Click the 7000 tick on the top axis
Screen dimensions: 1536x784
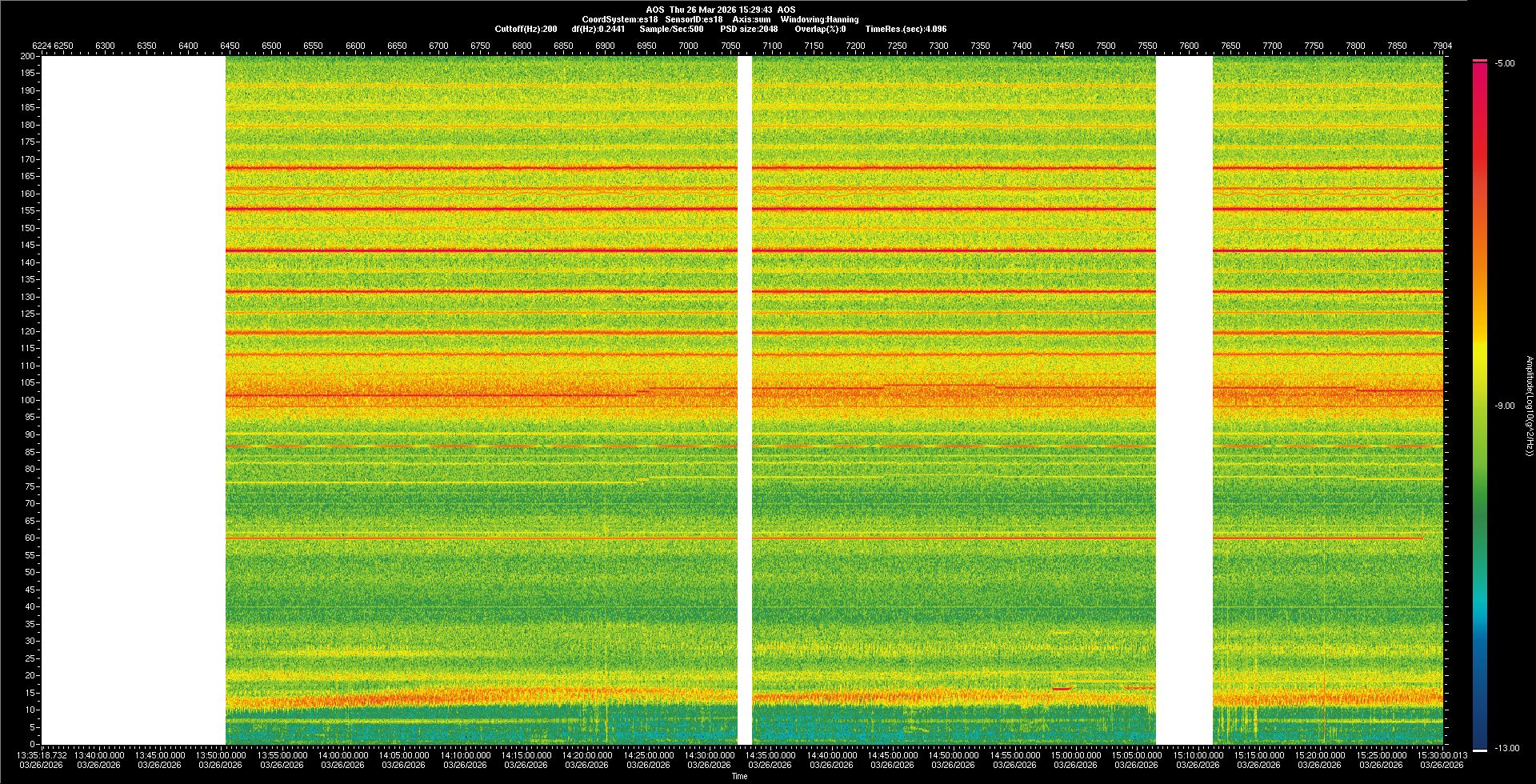pos(688,46)
